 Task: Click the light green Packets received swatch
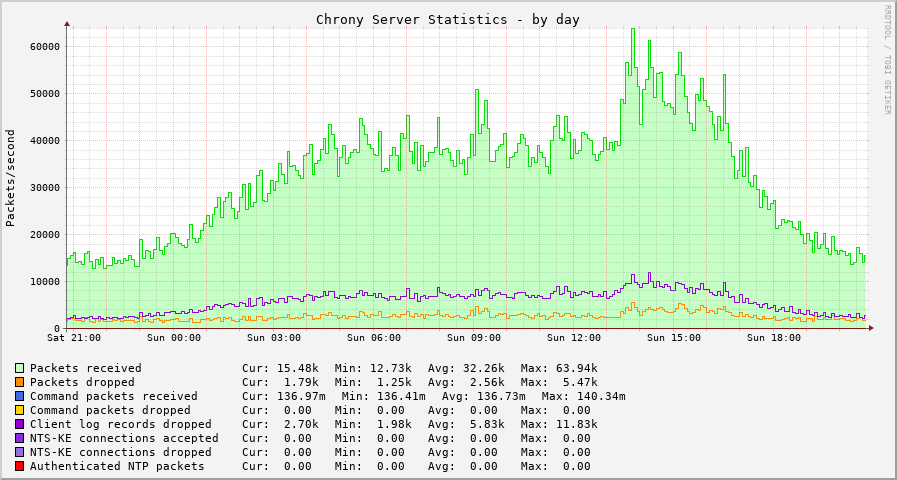20,368
